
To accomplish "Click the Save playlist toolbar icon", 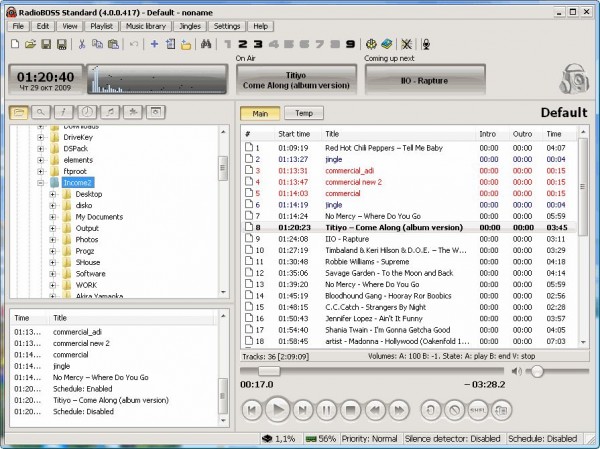I will point(46,44).
